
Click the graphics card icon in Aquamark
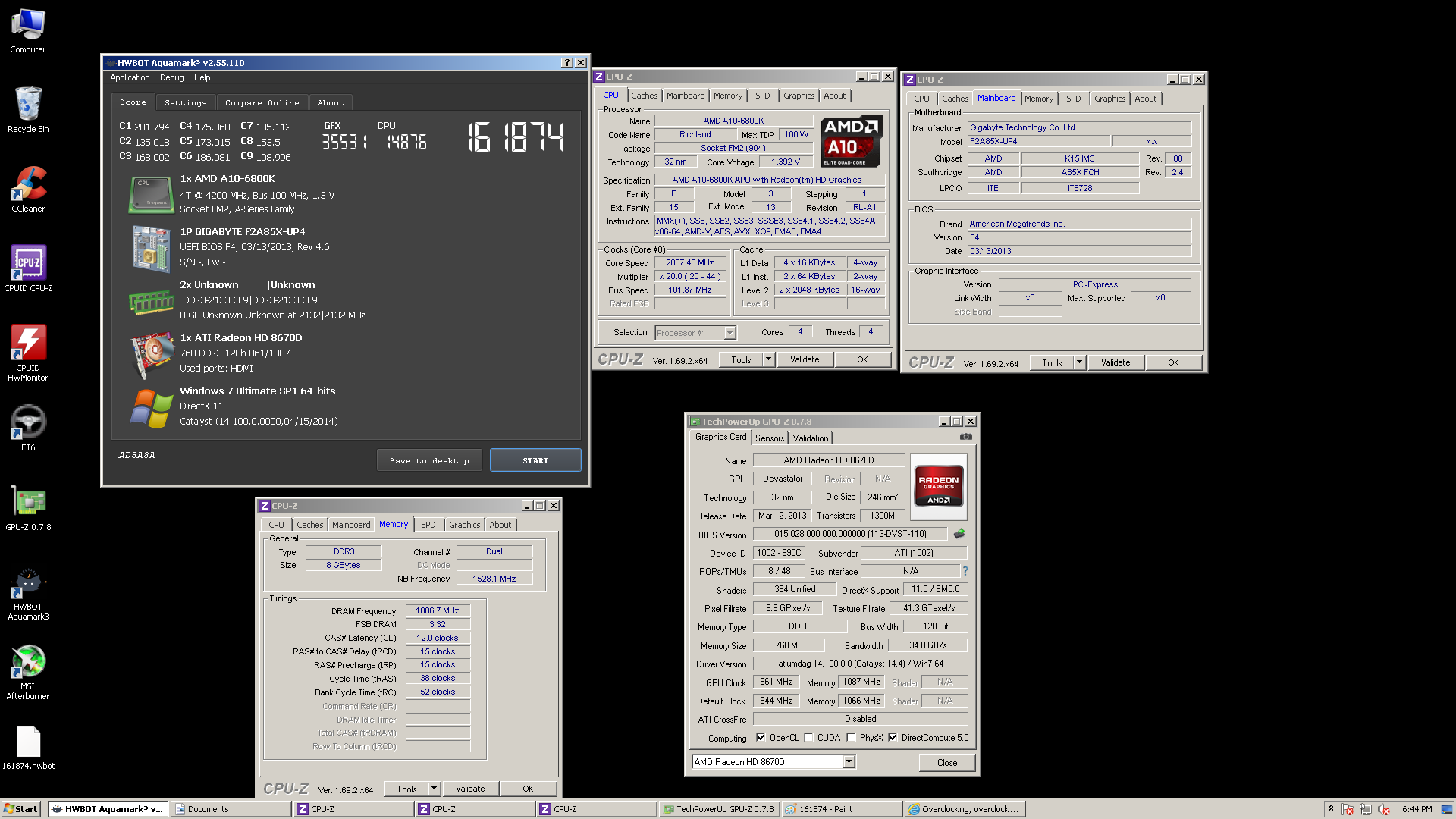(x=152, y=354)
